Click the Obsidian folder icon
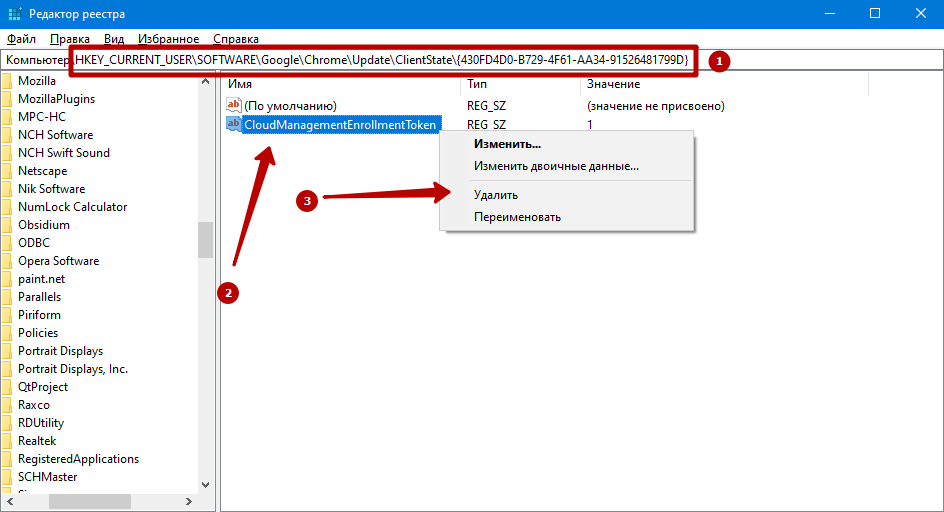 coord(6,225)
